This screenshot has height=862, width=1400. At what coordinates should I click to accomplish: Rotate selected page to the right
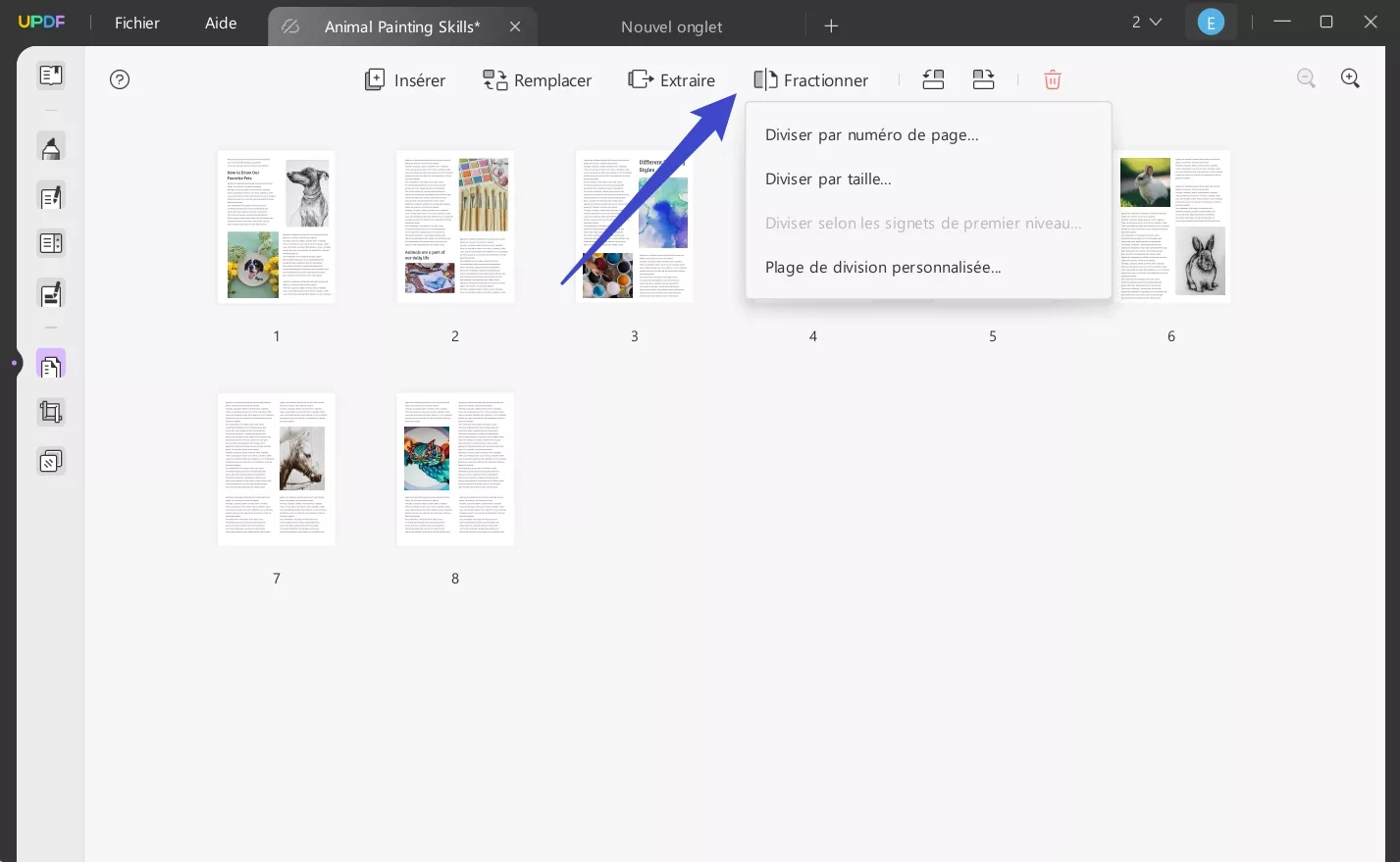tap(983, 79)
